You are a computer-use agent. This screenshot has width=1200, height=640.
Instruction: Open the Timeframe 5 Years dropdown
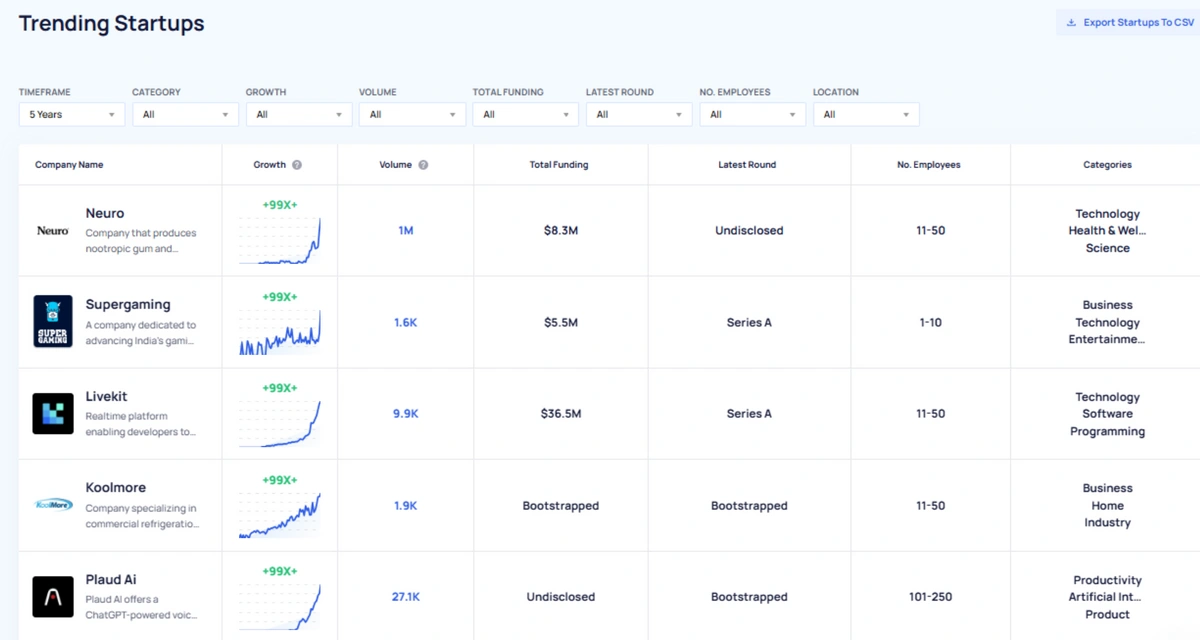pos(72,115)
